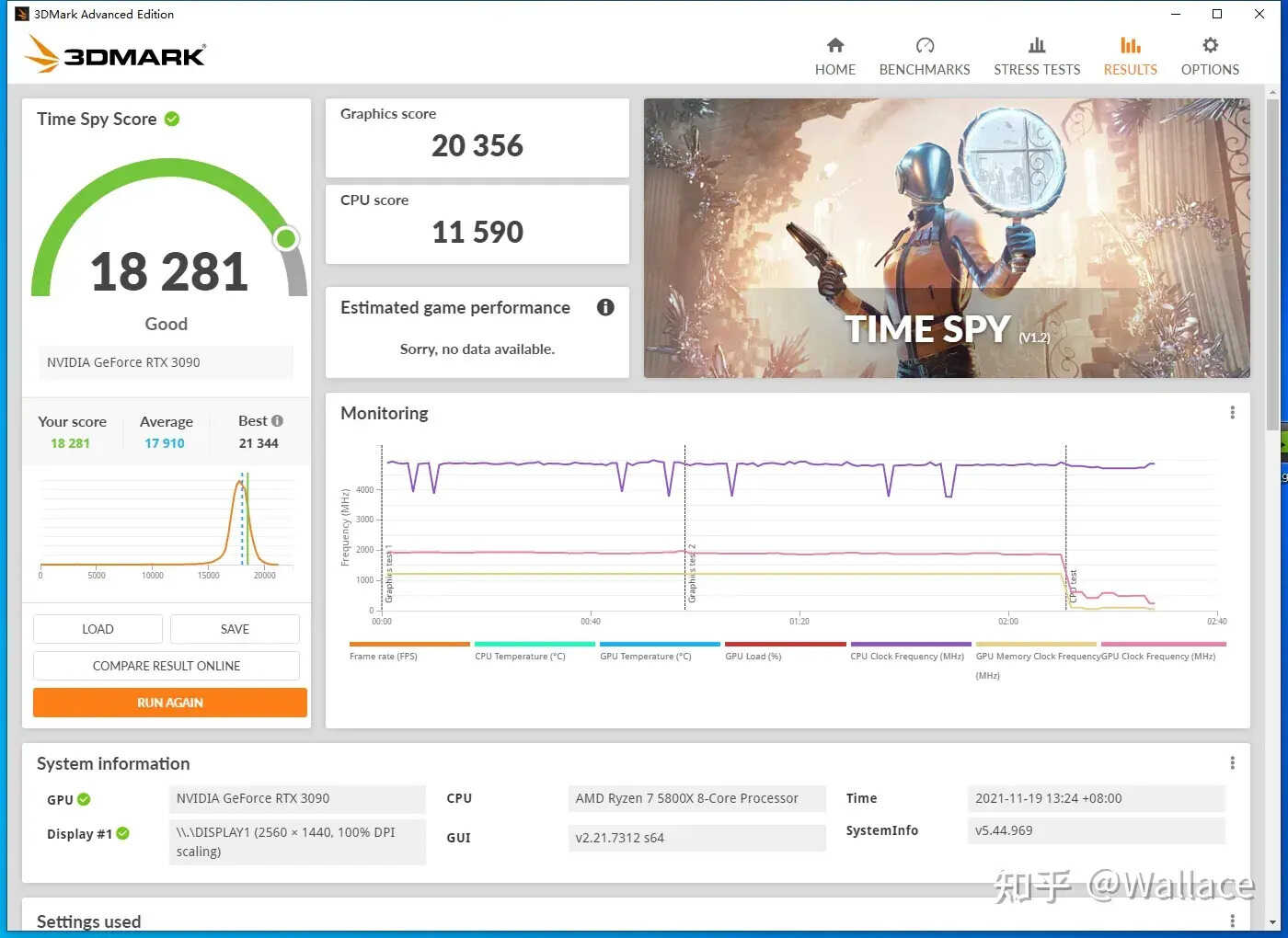The width and height of the screenshot is (1288, 938).
Task: Click the RUN AGAIN button
Action: pyautogui.click(x=170, y=703)
